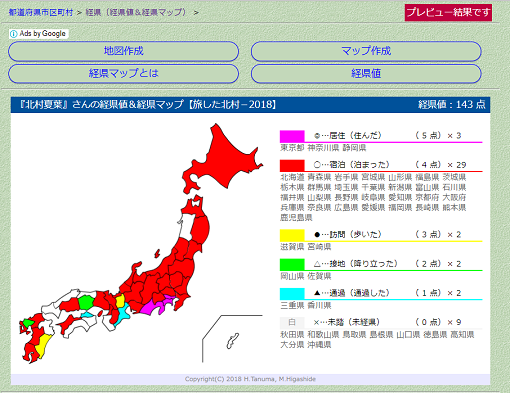The height and width of the screenshot is (393, 510).
Task: Select the red 宿泊 legend swatch
Action: (x=292, y=165)
